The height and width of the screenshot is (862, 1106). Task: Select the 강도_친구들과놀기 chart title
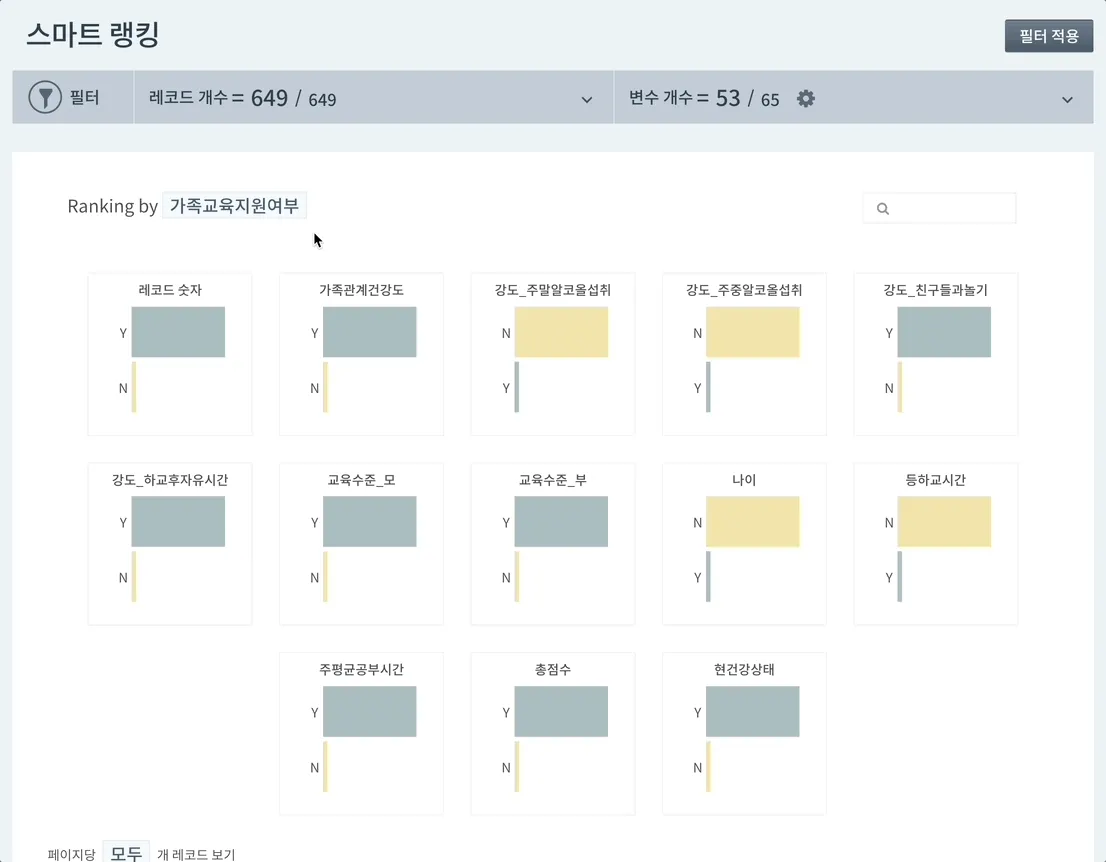(x=935, y=290)
